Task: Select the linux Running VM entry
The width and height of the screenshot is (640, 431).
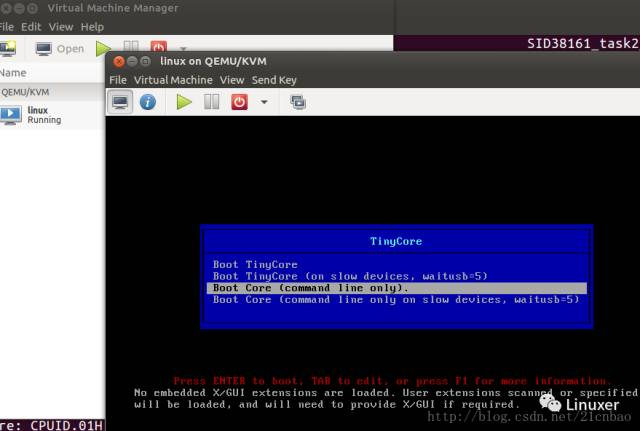Action: coord(52,115)
